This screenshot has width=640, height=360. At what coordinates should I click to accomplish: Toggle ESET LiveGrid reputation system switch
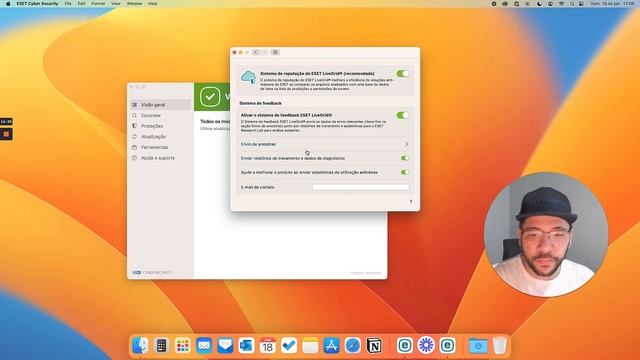point(402,74)
